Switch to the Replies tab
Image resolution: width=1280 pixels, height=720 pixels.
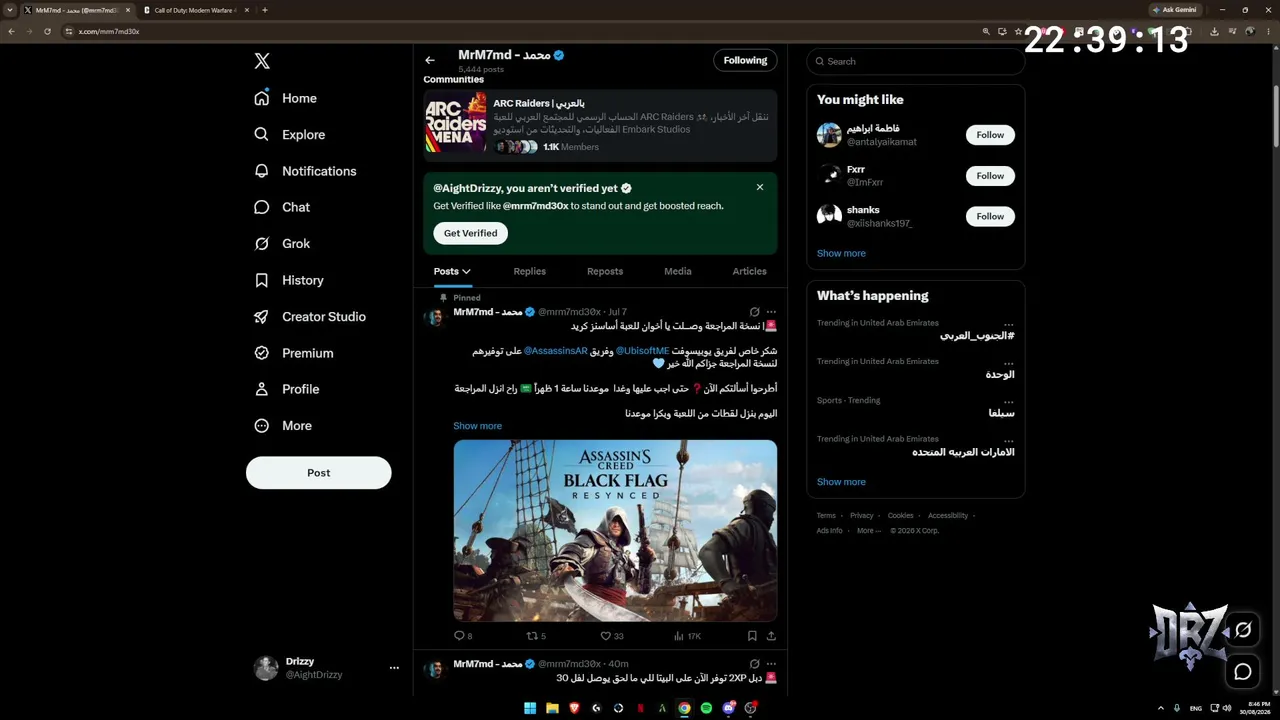tap(530, 271)
